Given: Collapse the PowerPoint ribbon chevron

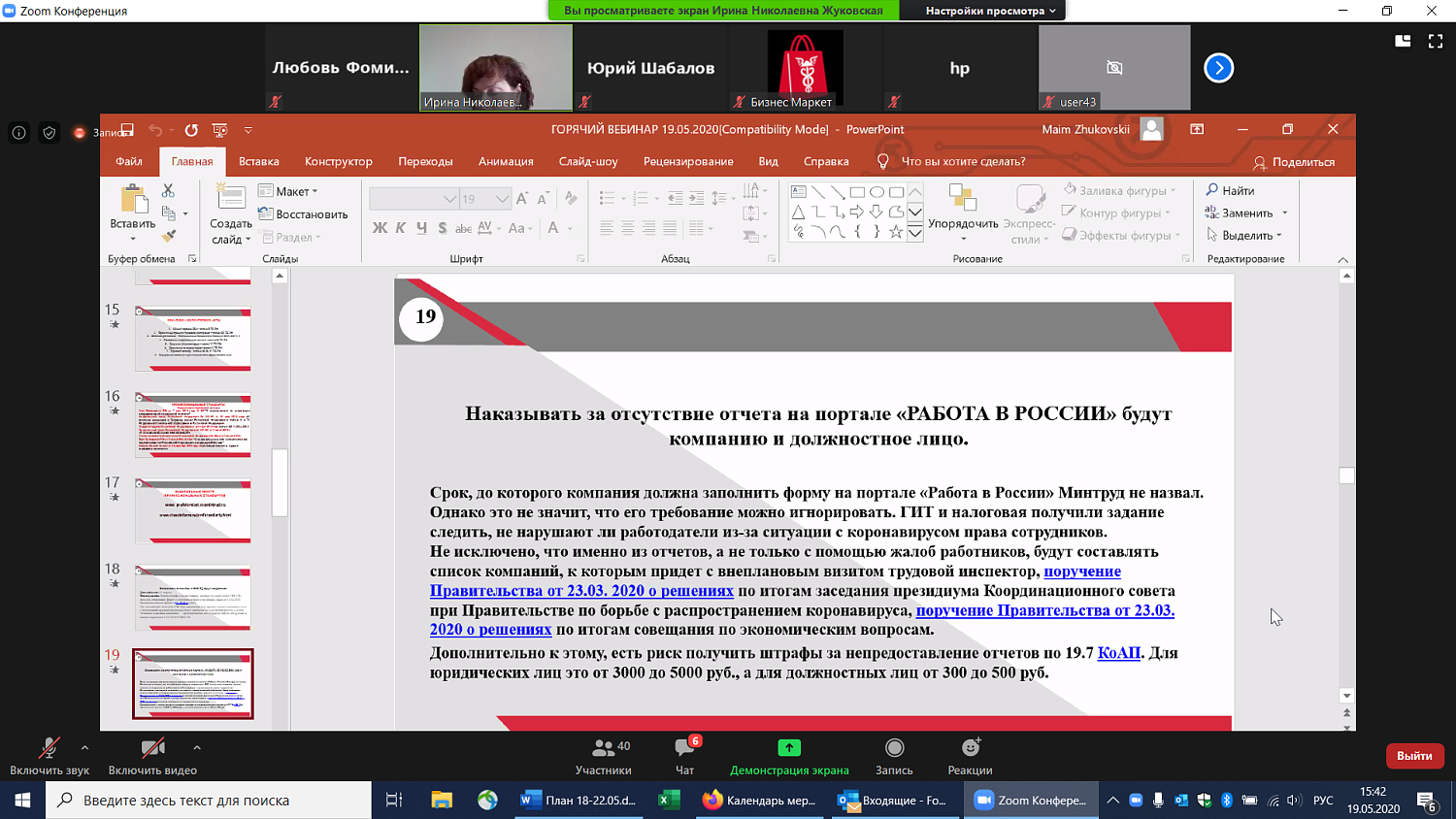Looking at the screenshot, I should [1343, 259].
